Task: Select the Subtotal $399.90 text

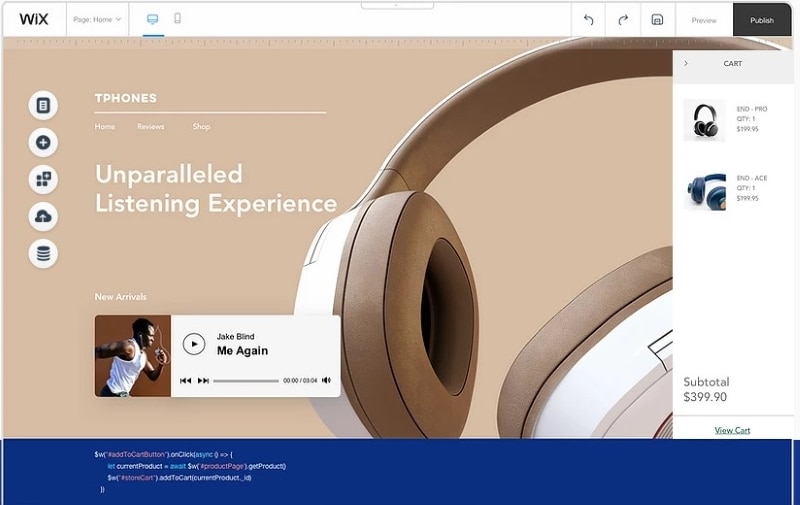Action: click(x=707, y=389)
